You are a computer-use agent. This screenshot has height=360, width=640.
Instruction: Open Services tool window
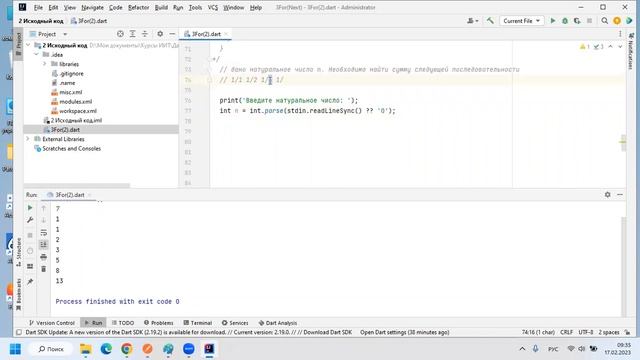[235, 323]
